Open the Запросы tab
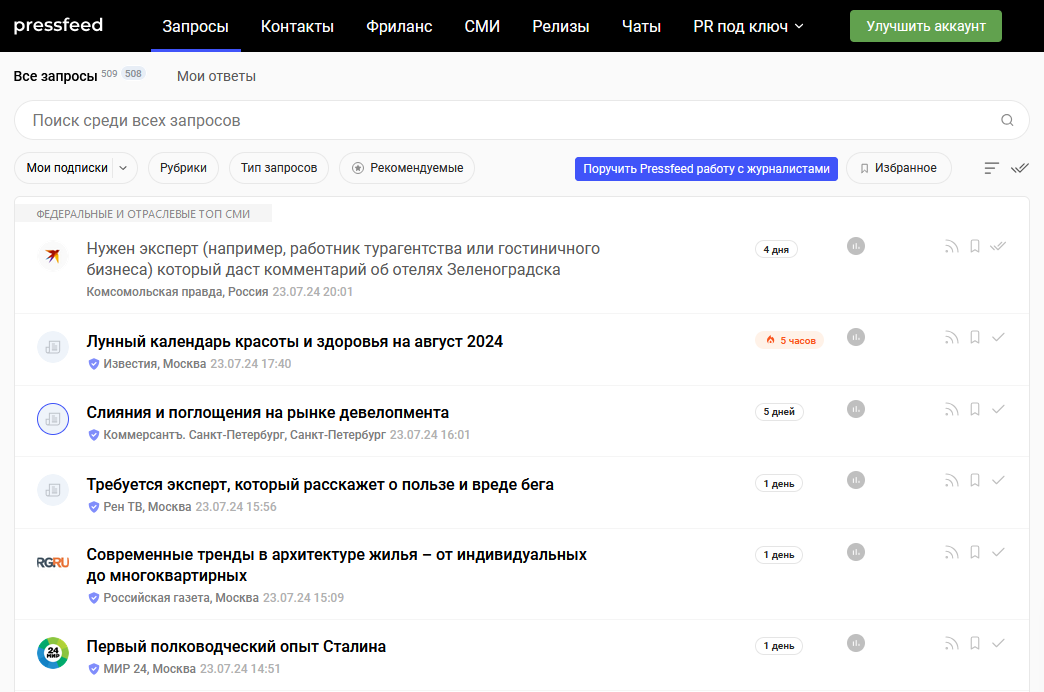This screenshot has width=1044, height=692. 195,26
